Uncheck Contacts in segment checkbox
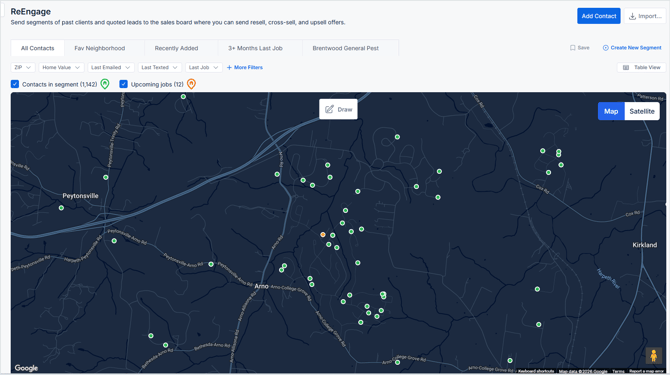Image resolution: width=670 pixels, height=375 pixels. click(x=15, y=84)
